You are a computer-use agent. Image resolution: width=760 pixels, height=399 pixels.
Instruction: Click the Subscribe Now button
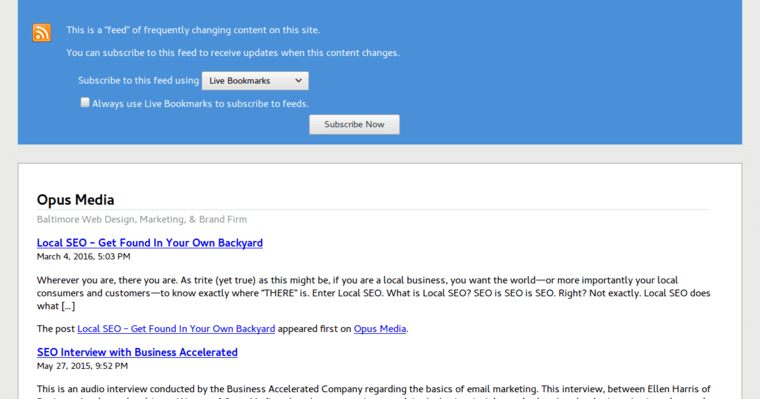354,125
